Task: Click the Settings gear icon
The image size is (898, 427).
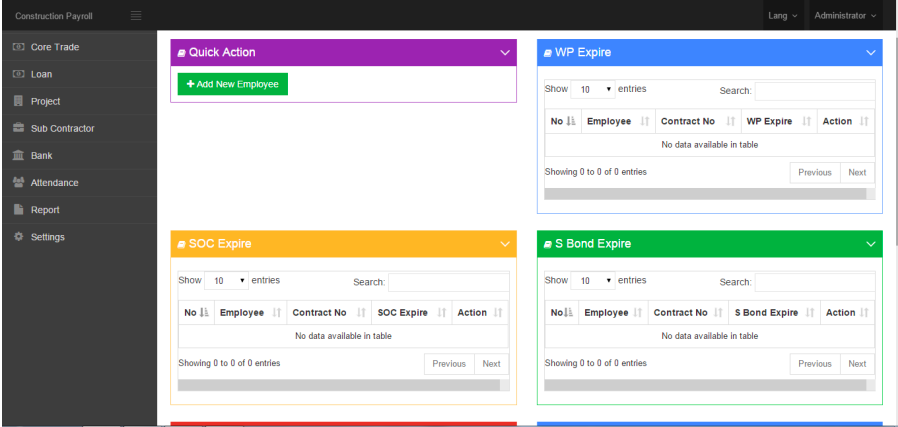Action: coord(18,236)
